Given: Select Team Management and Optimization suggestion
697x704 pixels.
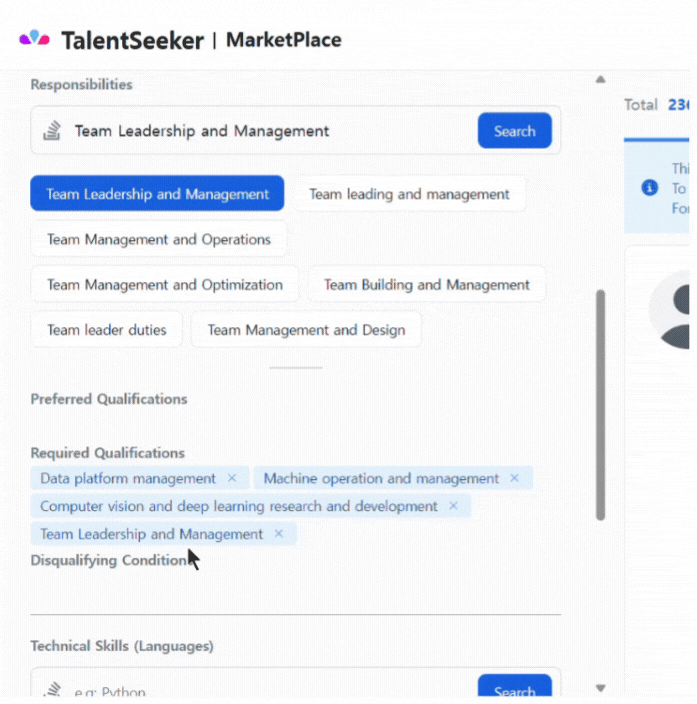Looking at the screenshot, I should point(165,285).
